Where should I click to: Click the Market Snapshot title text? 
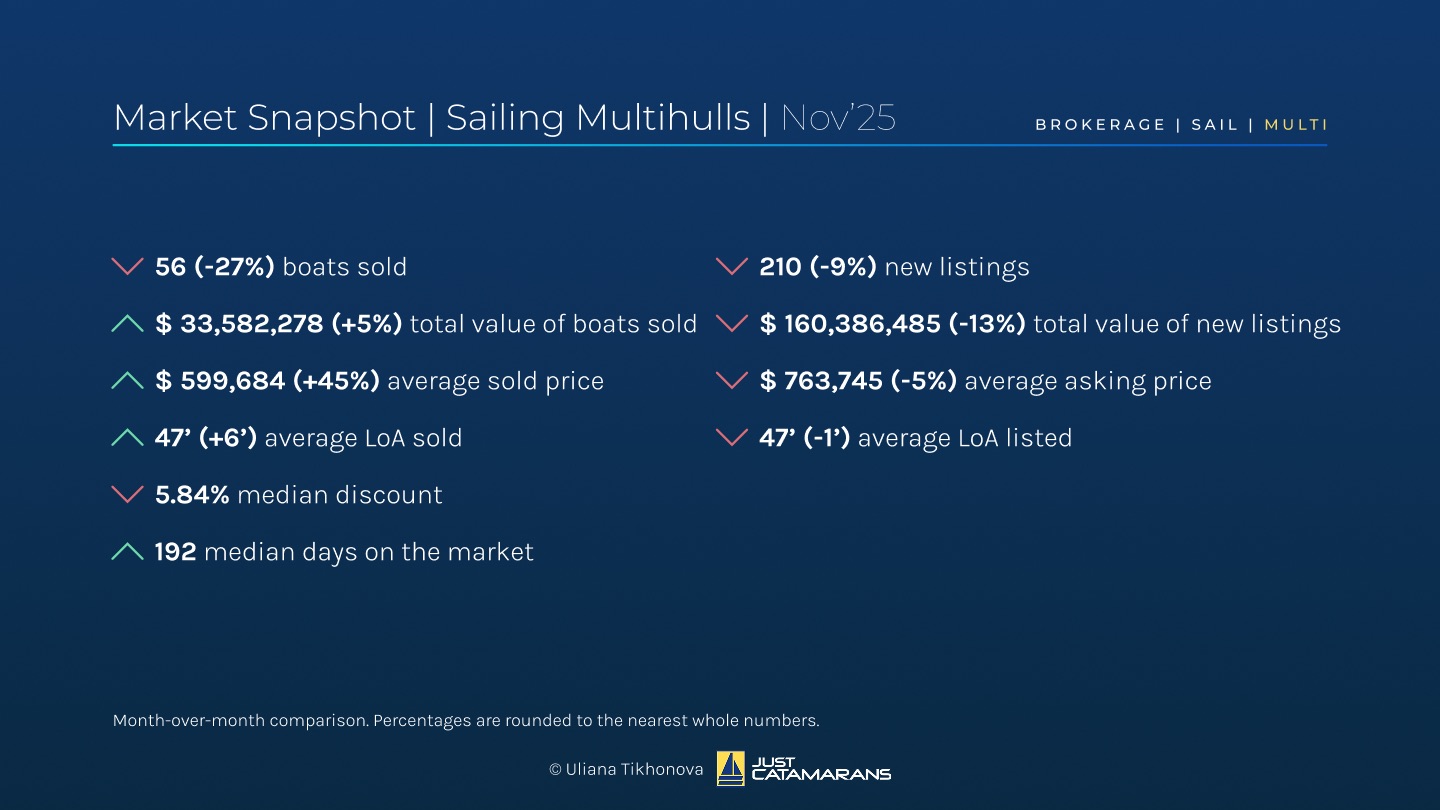point(264,118)
